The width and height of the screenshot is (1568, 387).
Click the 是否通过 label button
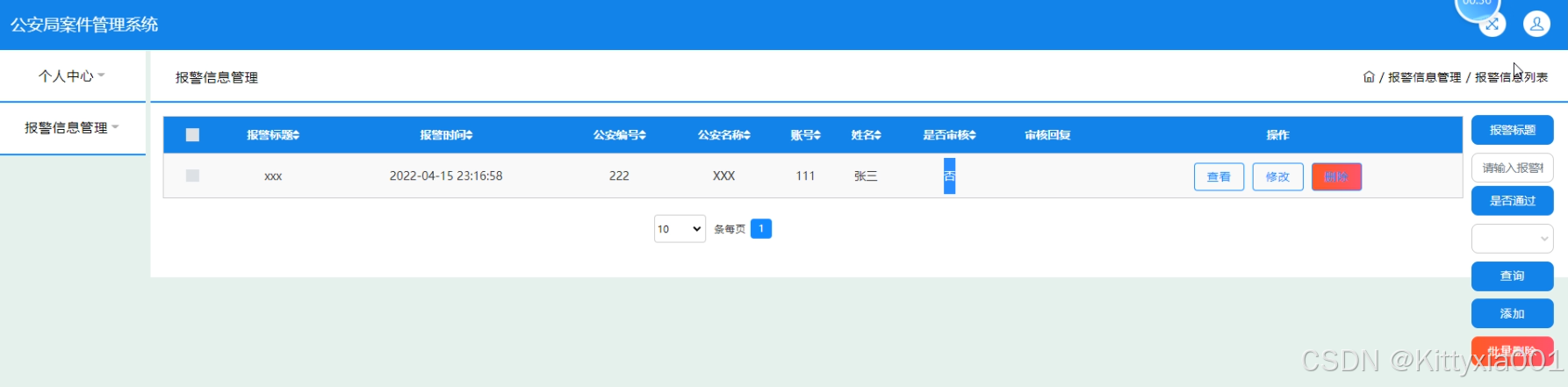point(1512,201)
